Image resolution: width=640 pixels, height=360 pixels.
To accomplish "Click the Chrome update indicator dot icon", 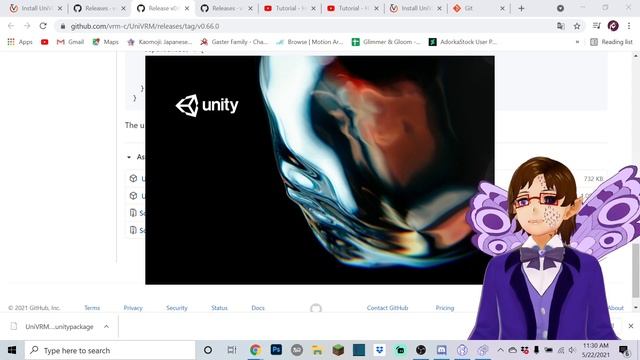I will coord(560,8).
